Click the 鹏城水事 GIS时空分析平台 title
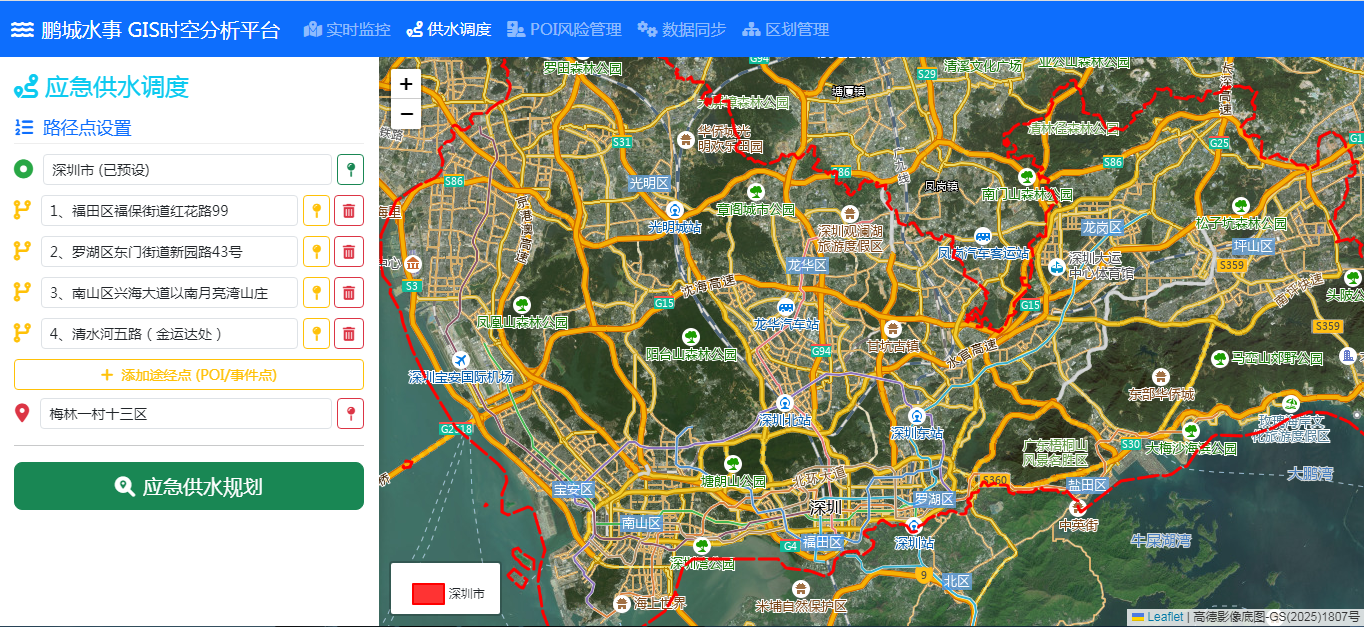The height and width of the screenshot is (627, 1364). tap(161, 30)
